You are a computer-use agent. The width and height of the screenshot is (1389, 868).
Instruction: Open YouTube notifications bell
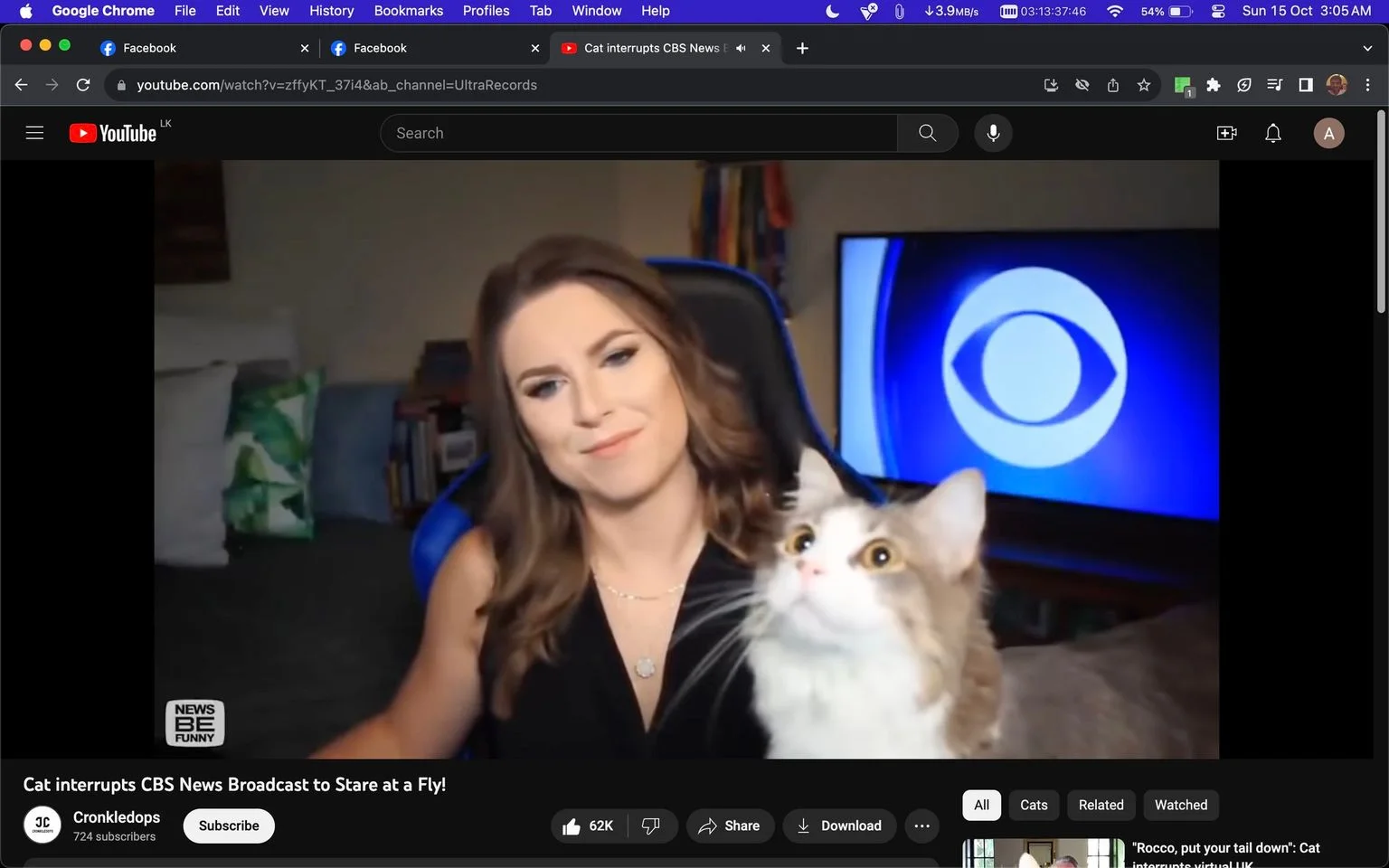[x=1273, y=133]
